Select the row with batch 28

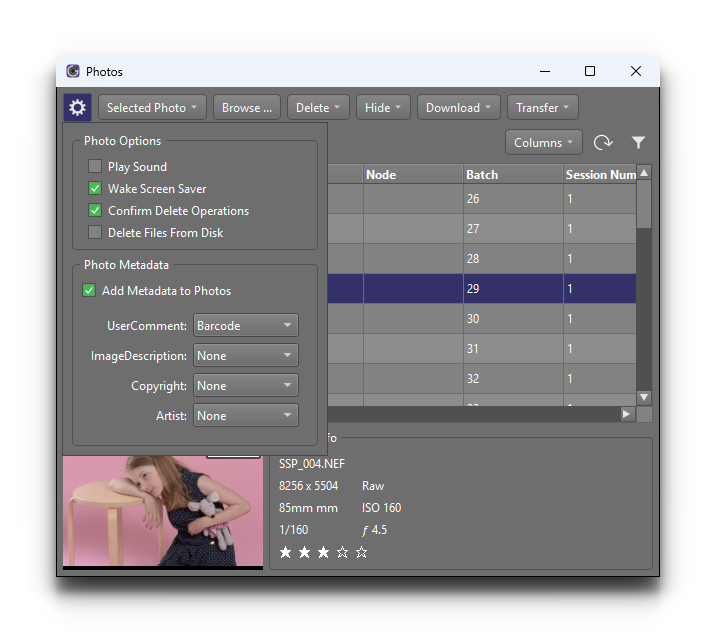pos(482,258)
